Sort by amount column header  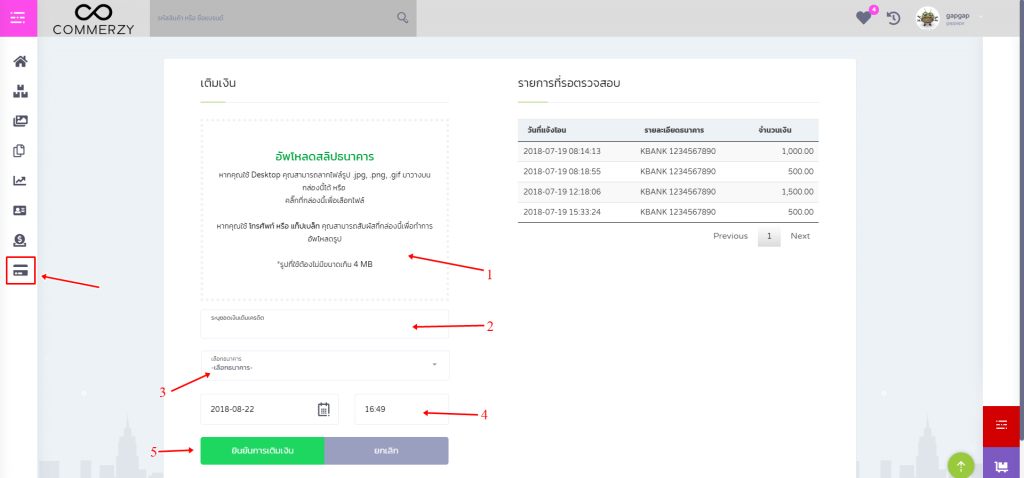775,130
